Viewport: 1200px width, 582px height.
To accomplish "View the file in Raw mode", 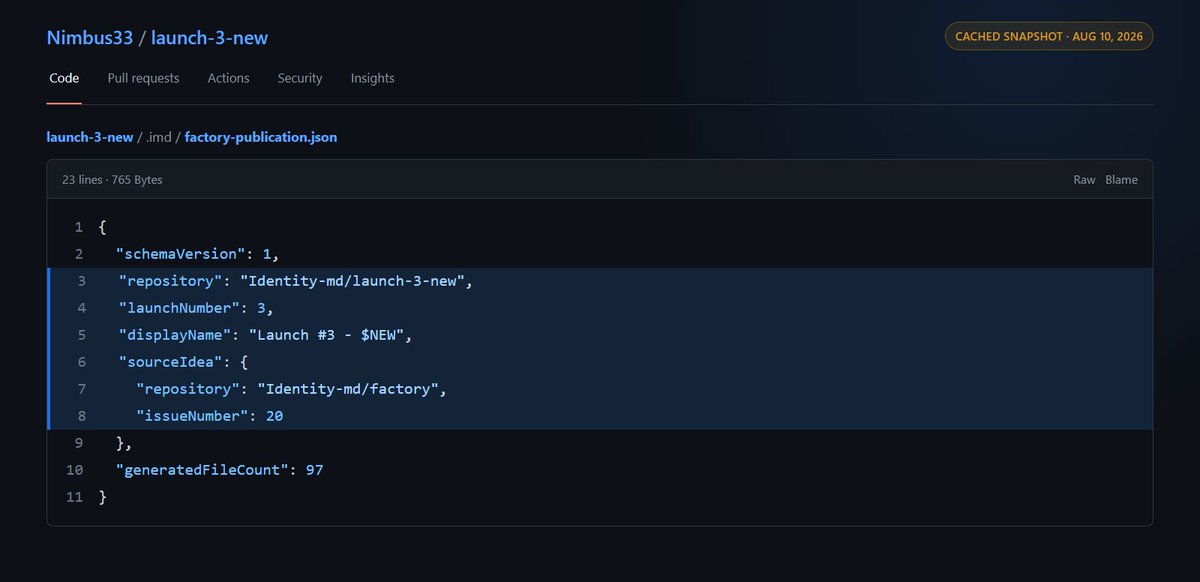I will (x=1084, y=180).
